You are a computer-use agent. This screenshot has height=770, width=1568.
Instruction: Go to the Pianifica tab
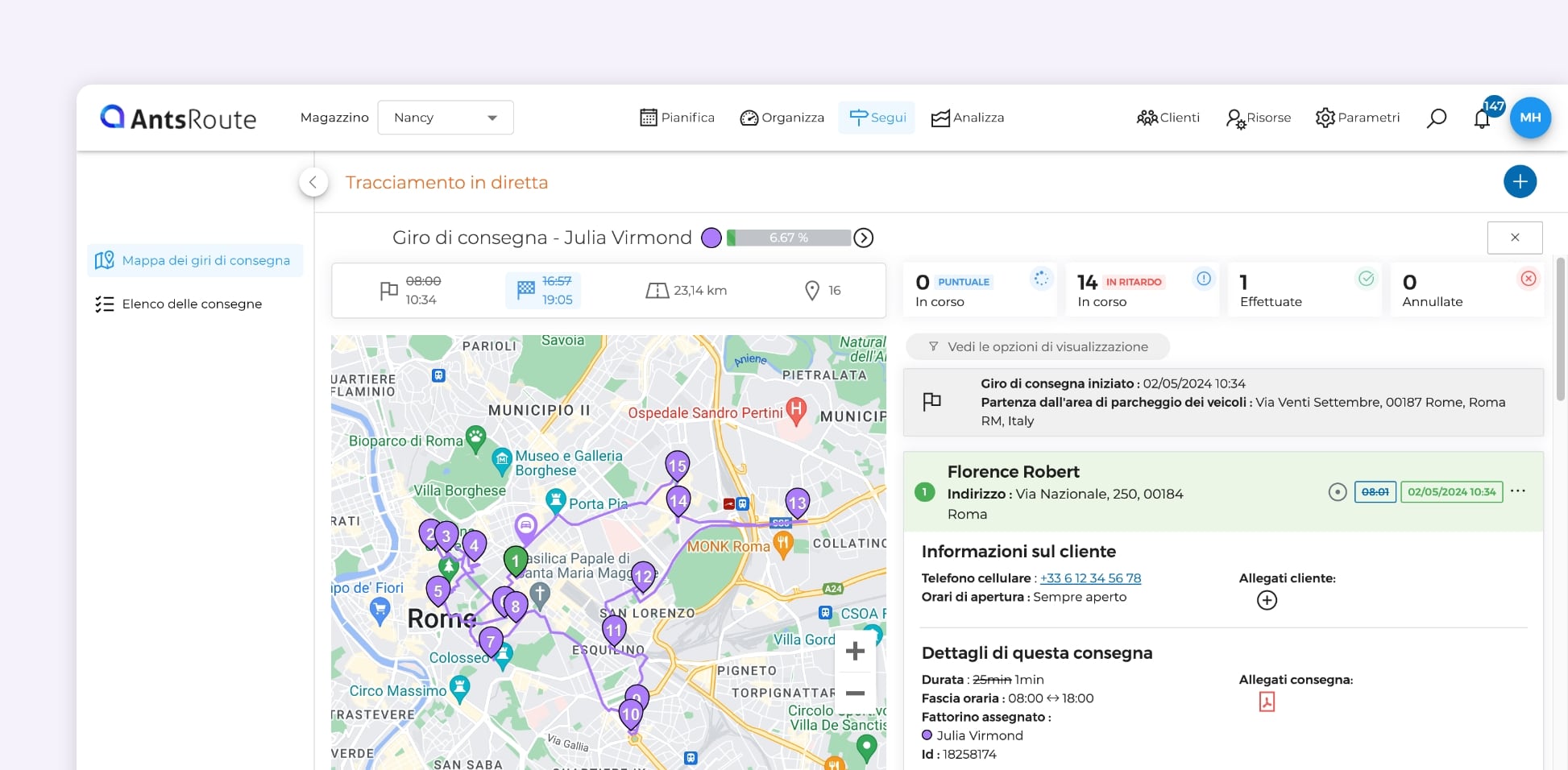pyautogui.click(x=677, y=118)
